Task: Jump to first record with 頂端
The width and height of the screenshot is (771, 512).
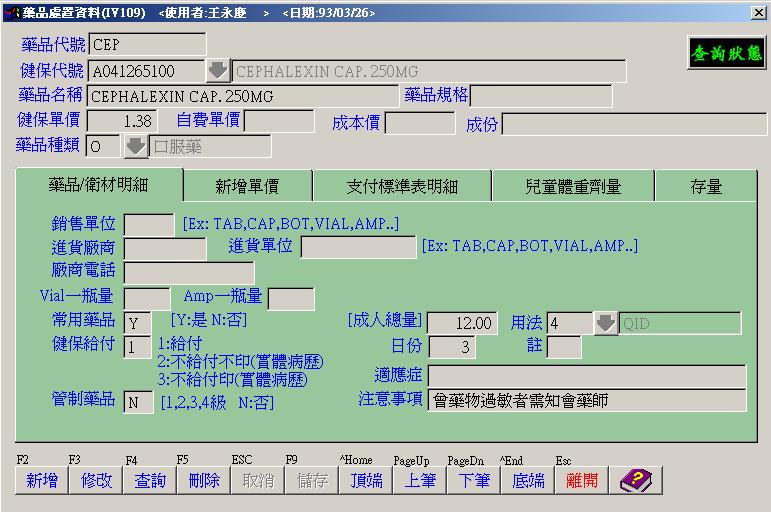Action: (366, 481)
